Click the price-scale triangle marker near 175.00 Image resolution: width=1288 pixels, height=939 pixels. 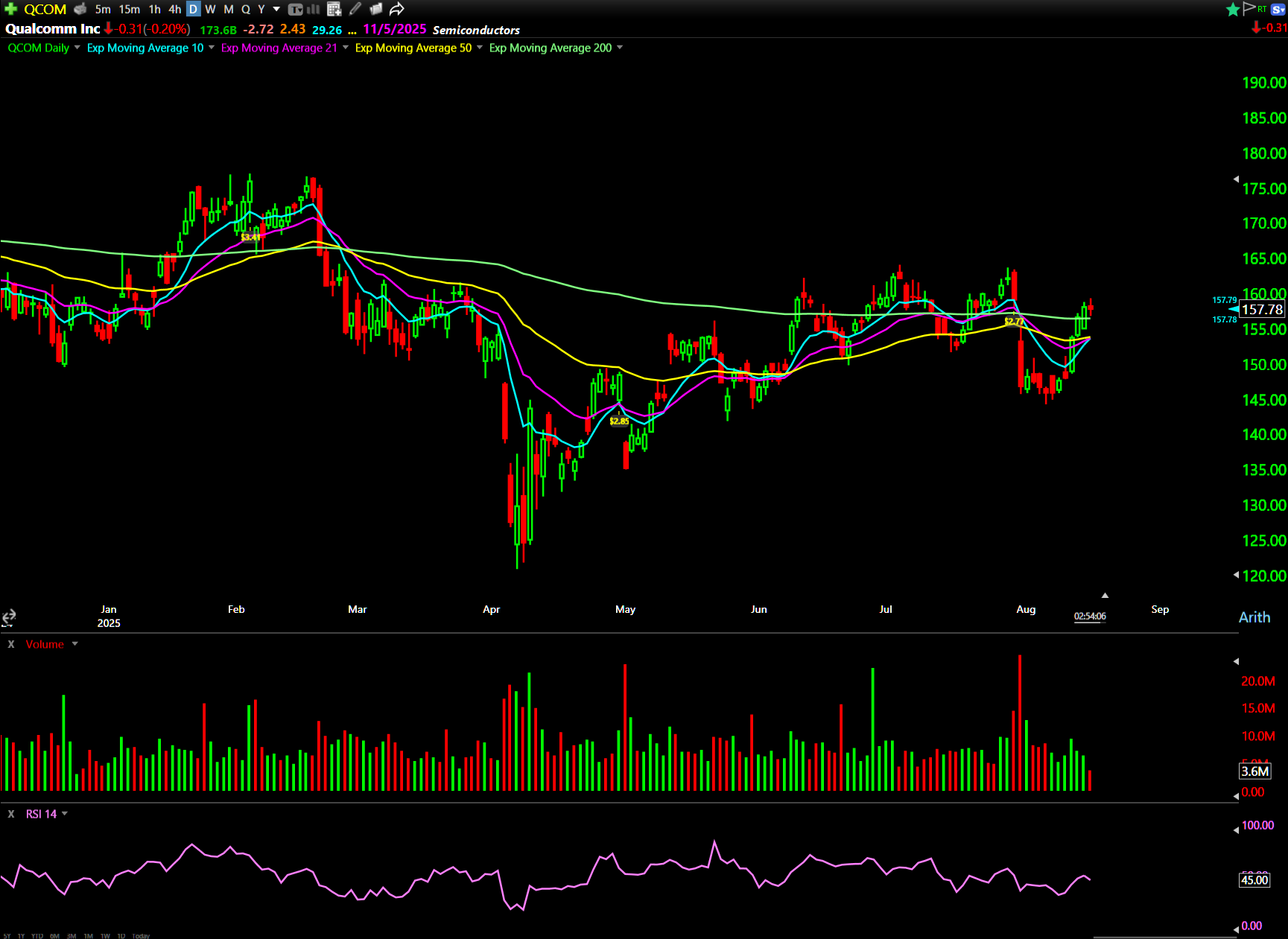pyautogui.click(x=1237, y=179)
